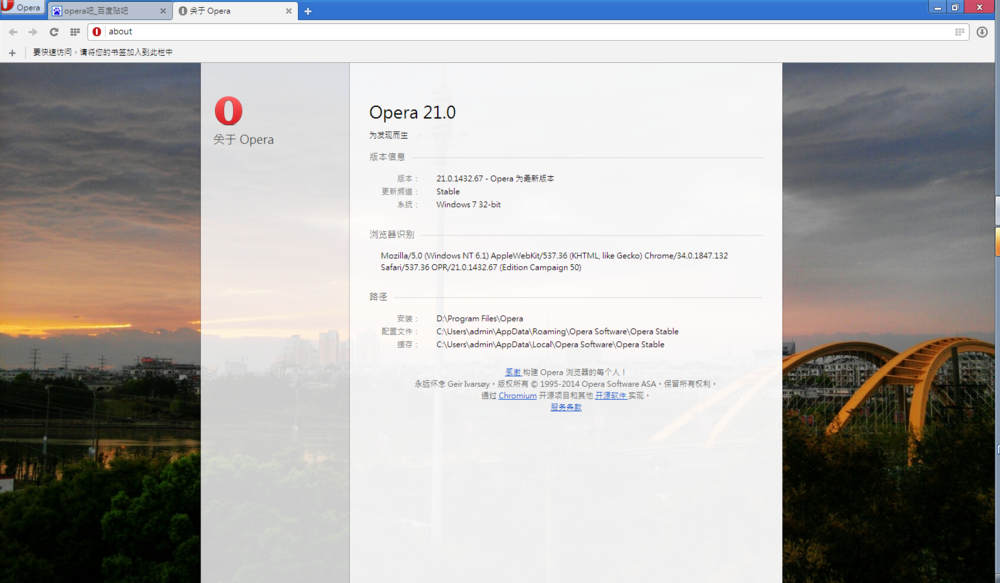Click the Opera 21.0 heading
This screenshot has width=1000, height=583.
pyautogui.click(x=412, y=113)
